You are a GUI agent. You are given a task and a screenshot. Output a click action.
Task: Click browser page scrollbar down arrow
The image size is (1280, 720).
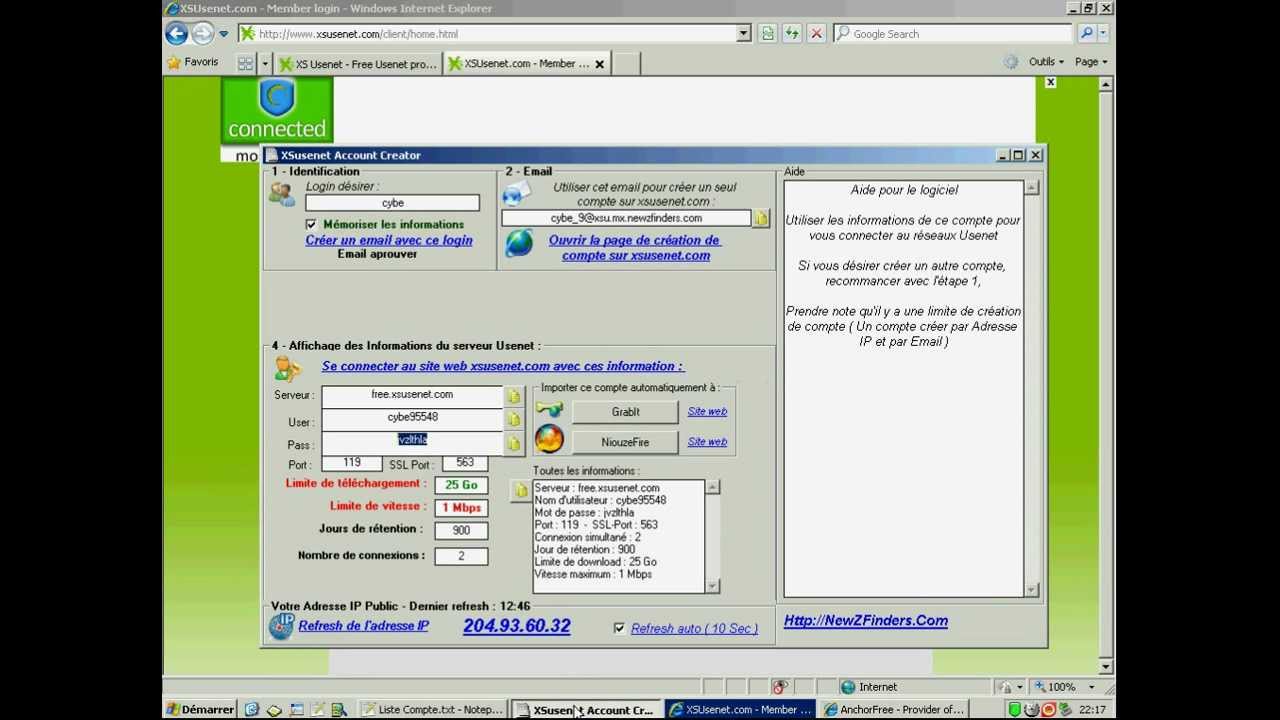pos(1106,667)
